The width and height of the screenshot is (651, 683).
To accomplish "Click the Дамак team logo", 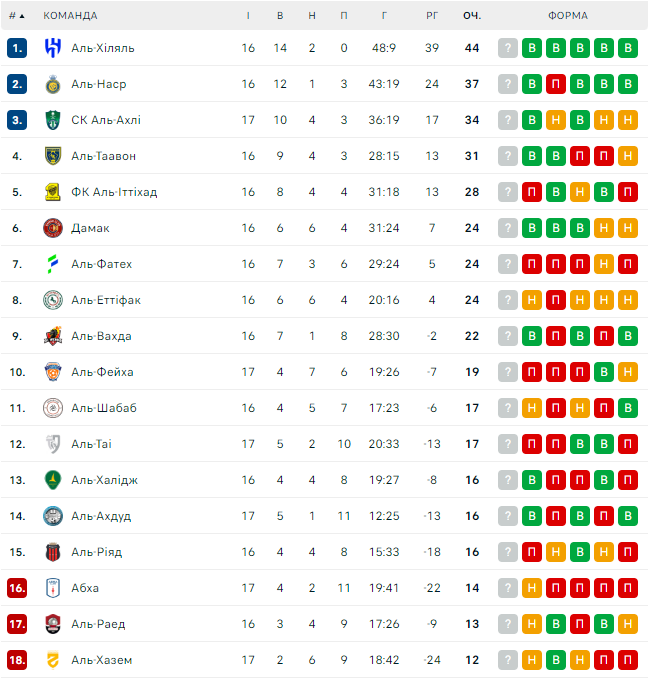I will point(53,228).
